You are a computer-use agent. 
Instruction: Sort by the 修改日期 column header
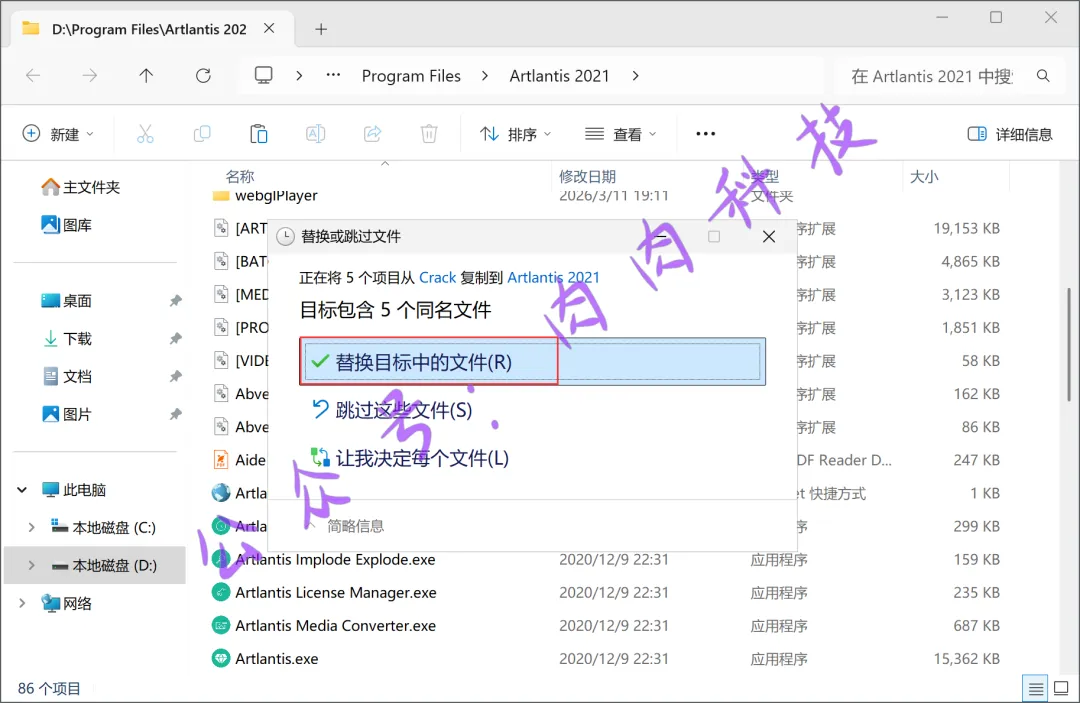tap(587, 177)
